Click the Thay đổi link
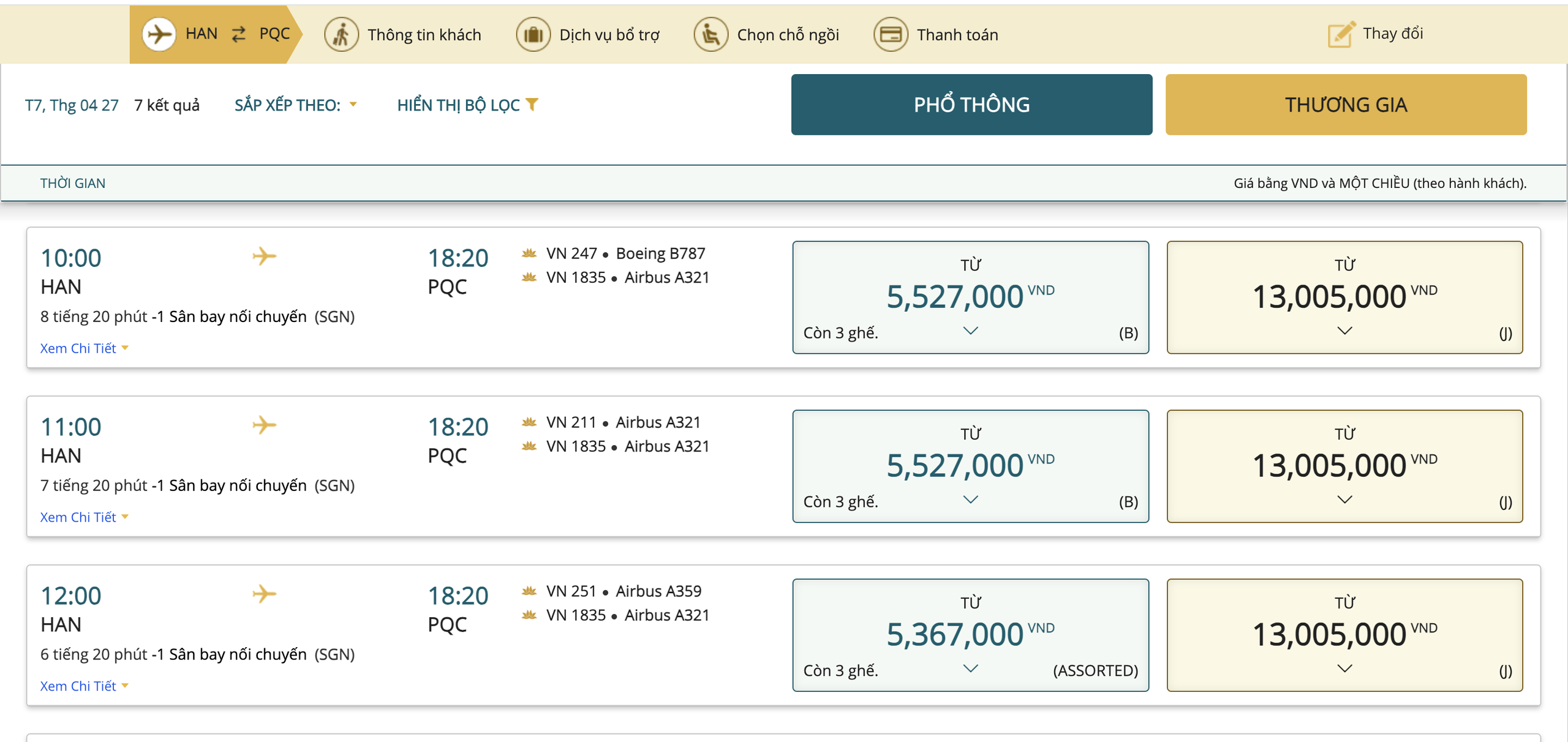 [x=1392, y=33]
